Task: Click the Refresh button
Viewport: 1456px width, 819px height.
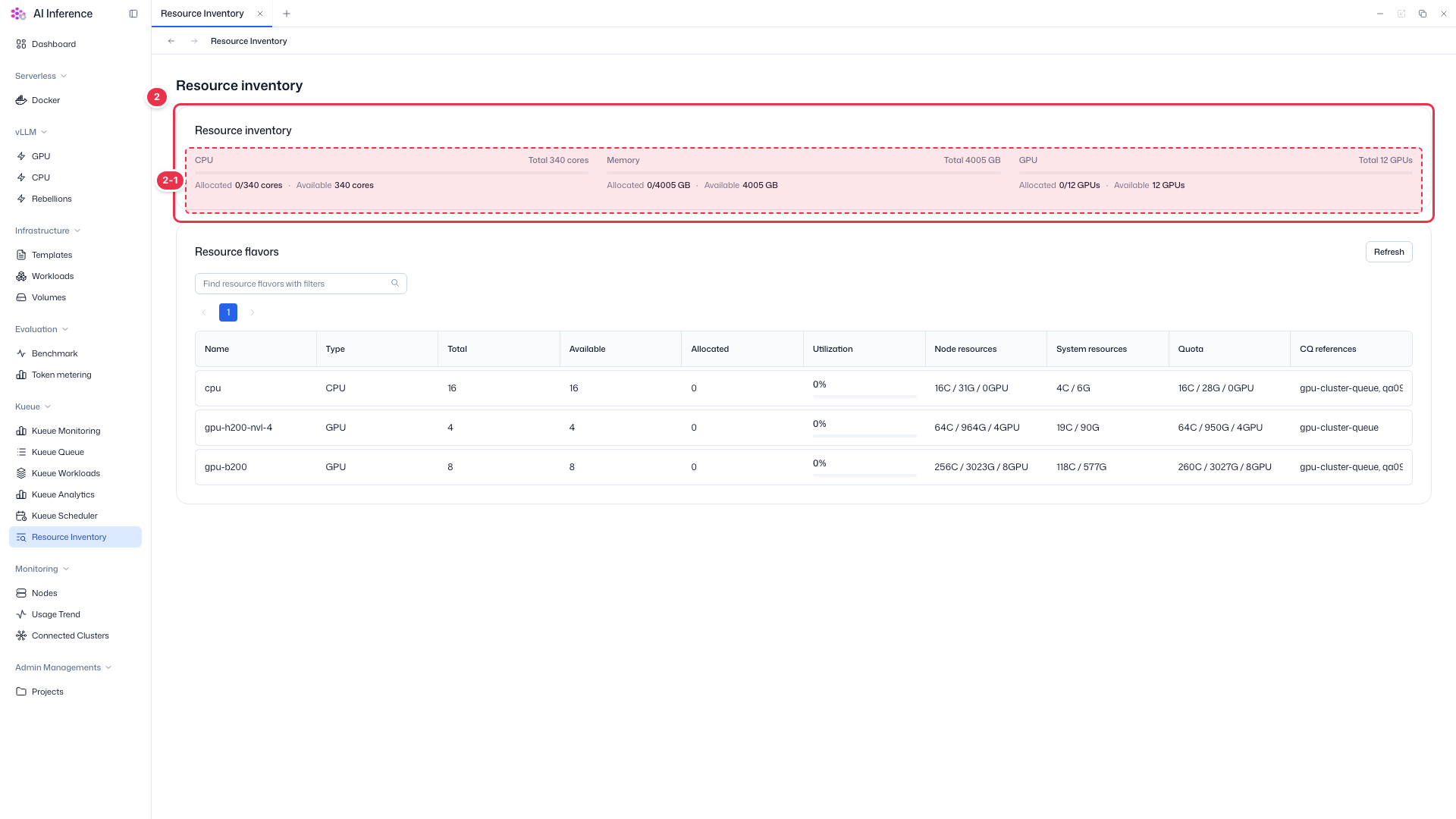Action: pyautogui.click(x=1389, y=252)
